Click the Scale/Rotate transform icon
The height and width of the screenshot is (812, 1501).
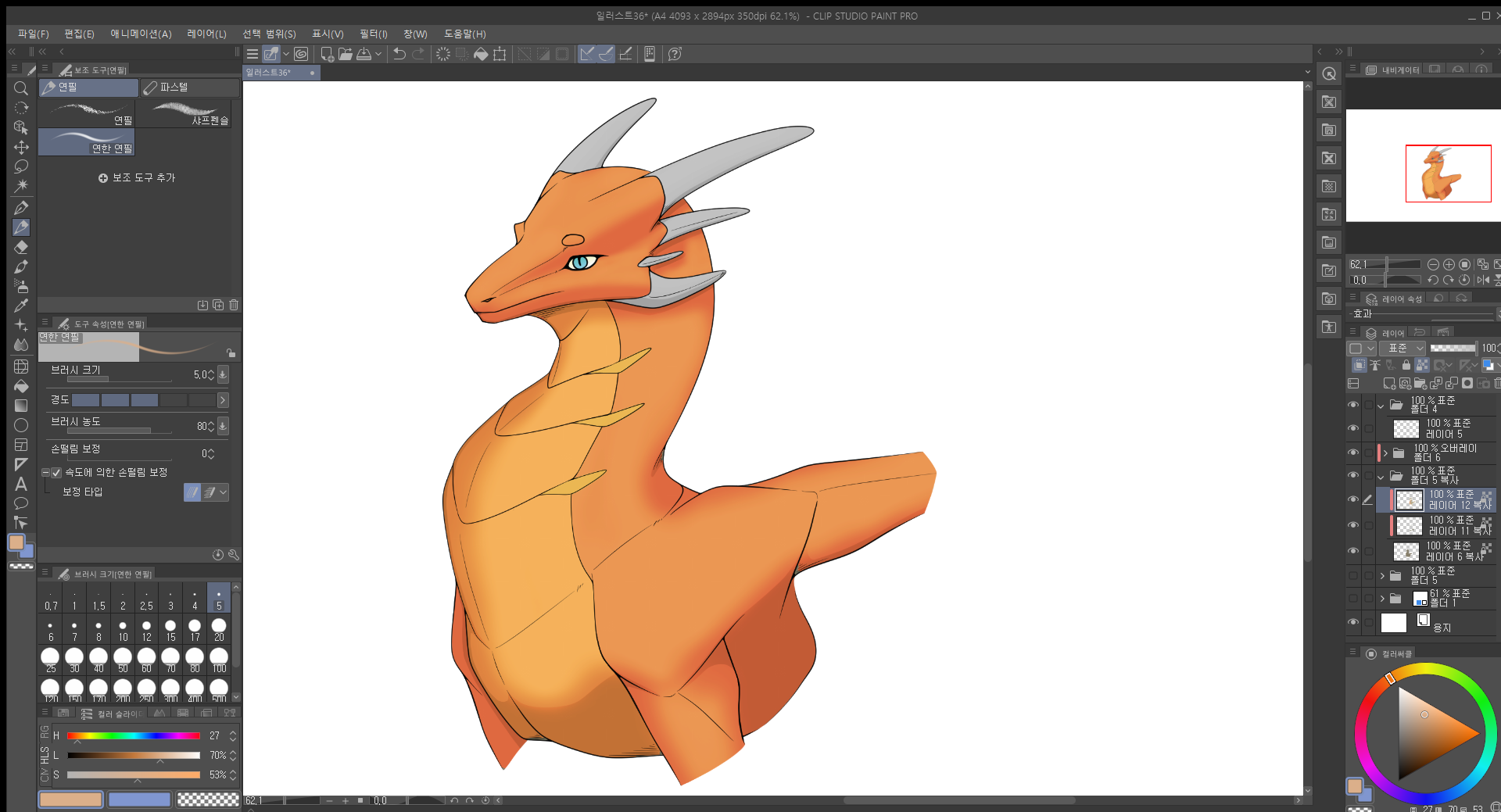pos(500,54)
